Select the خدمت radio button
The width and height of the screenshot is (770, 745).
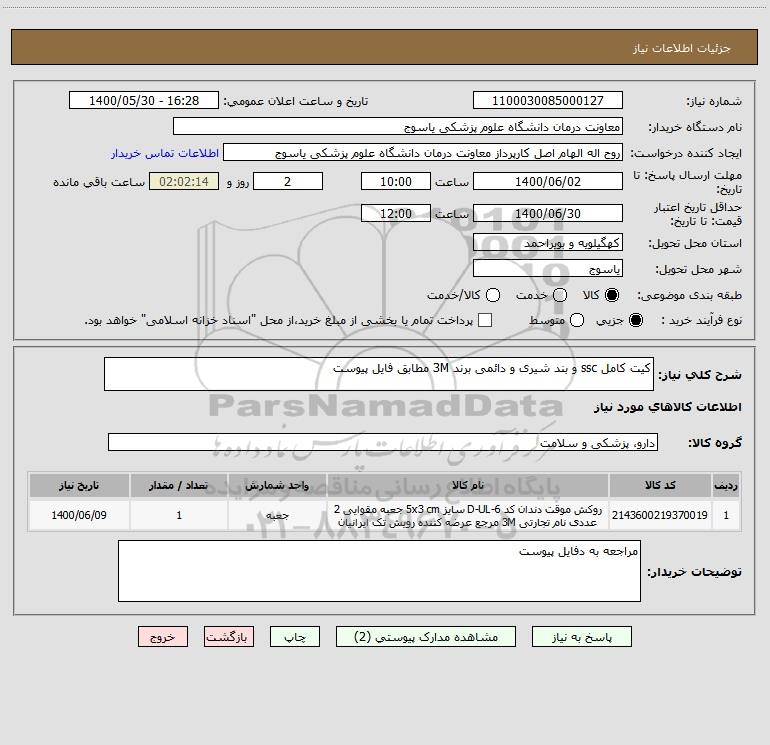pyautogui.click(x=560, y=295)
